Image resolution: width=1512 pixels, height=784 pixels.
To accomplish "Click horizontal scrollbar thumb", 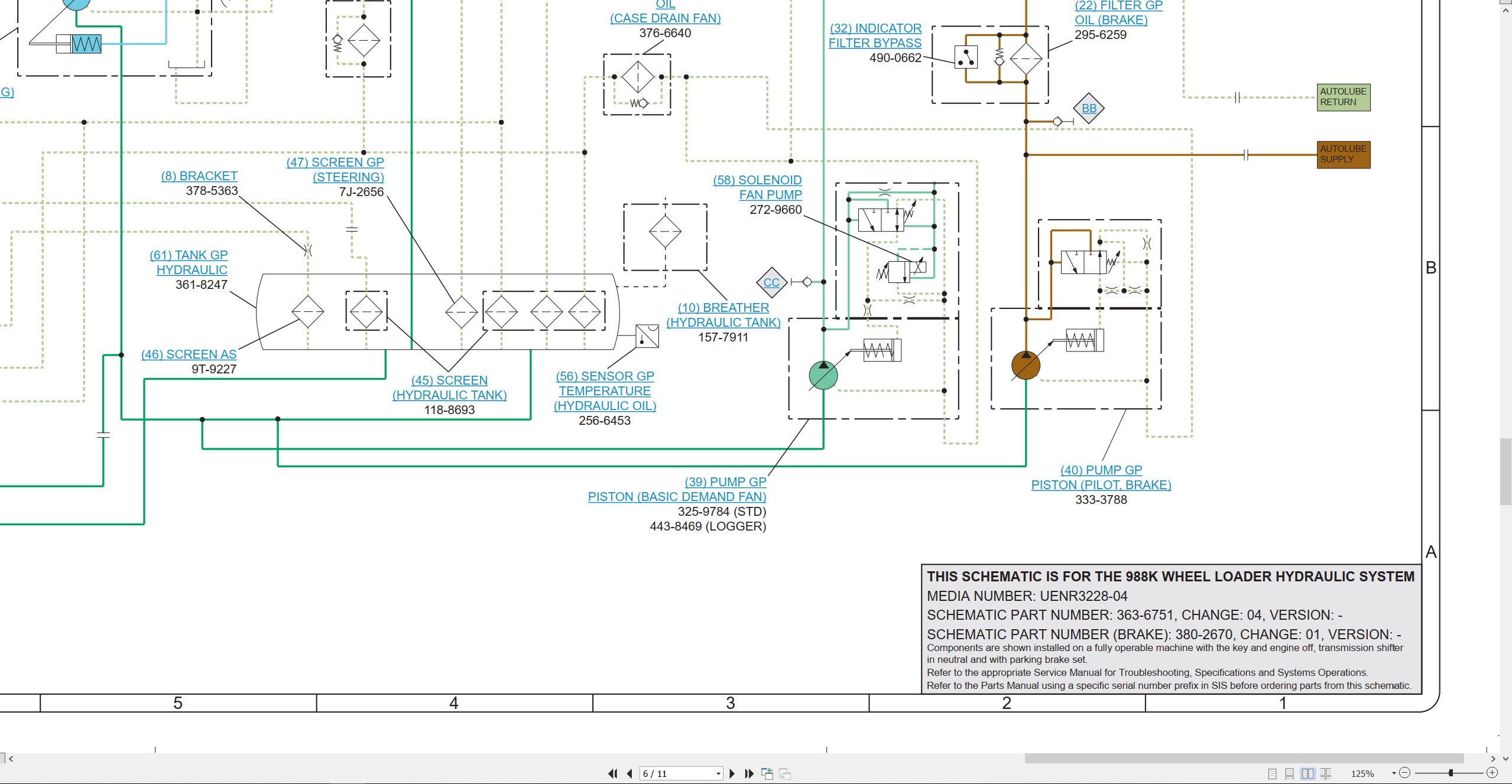I will 1244,758.
